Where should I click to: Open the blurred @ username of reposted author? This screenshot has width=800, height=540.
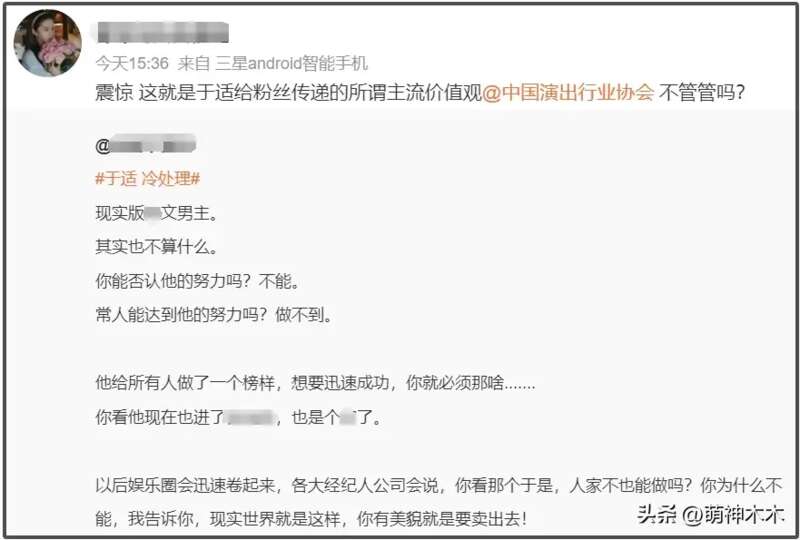(145, 145)
